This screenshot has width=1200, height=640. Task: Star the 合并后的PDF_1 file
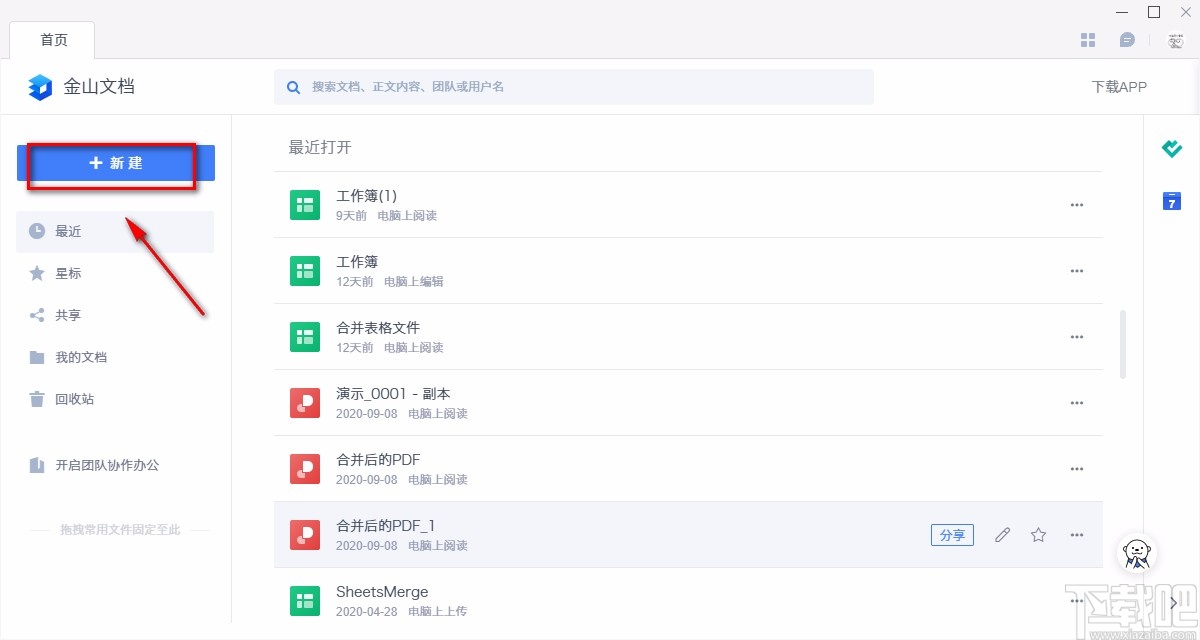pos(1039,535)
